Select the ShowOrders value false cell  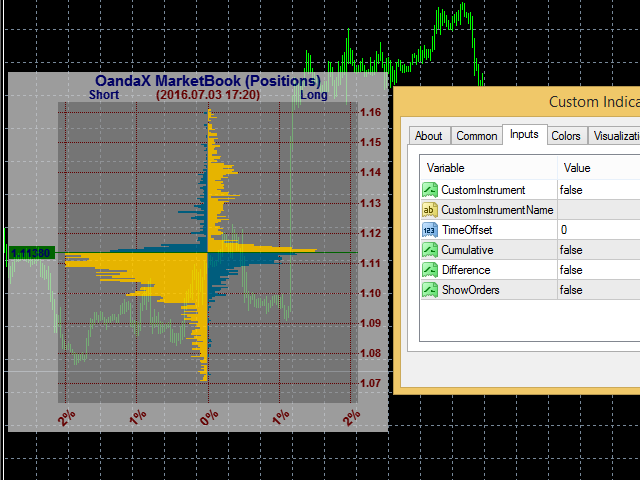598,290
